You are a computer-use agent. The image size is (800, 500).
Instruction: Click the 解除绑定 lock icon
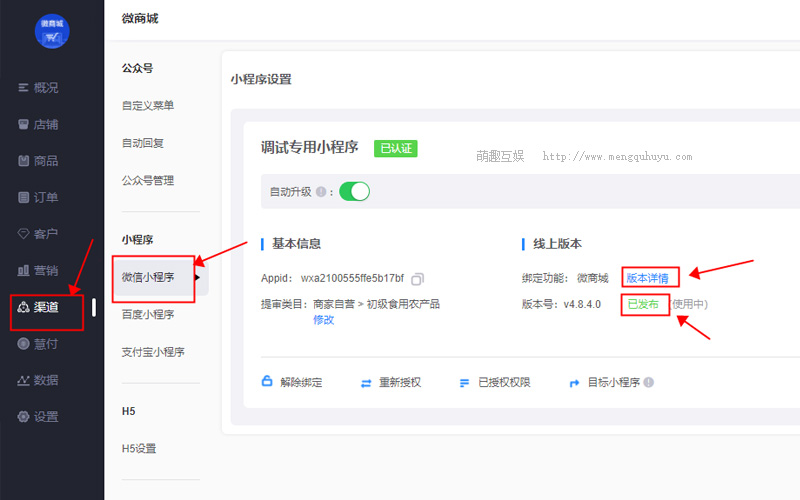(x=267, y=381)
